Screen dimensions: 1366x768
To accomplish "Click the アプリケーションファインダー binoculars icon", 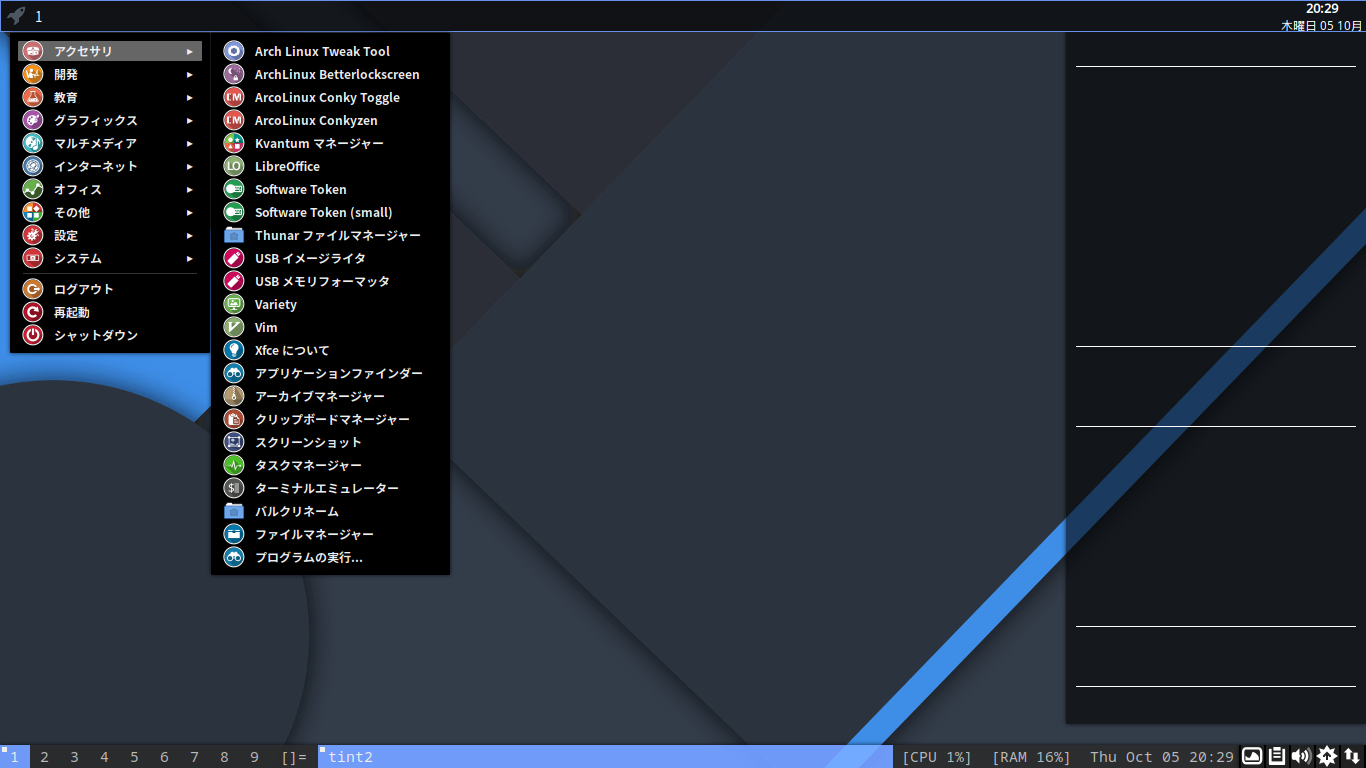I will click(x=234, y=373).
